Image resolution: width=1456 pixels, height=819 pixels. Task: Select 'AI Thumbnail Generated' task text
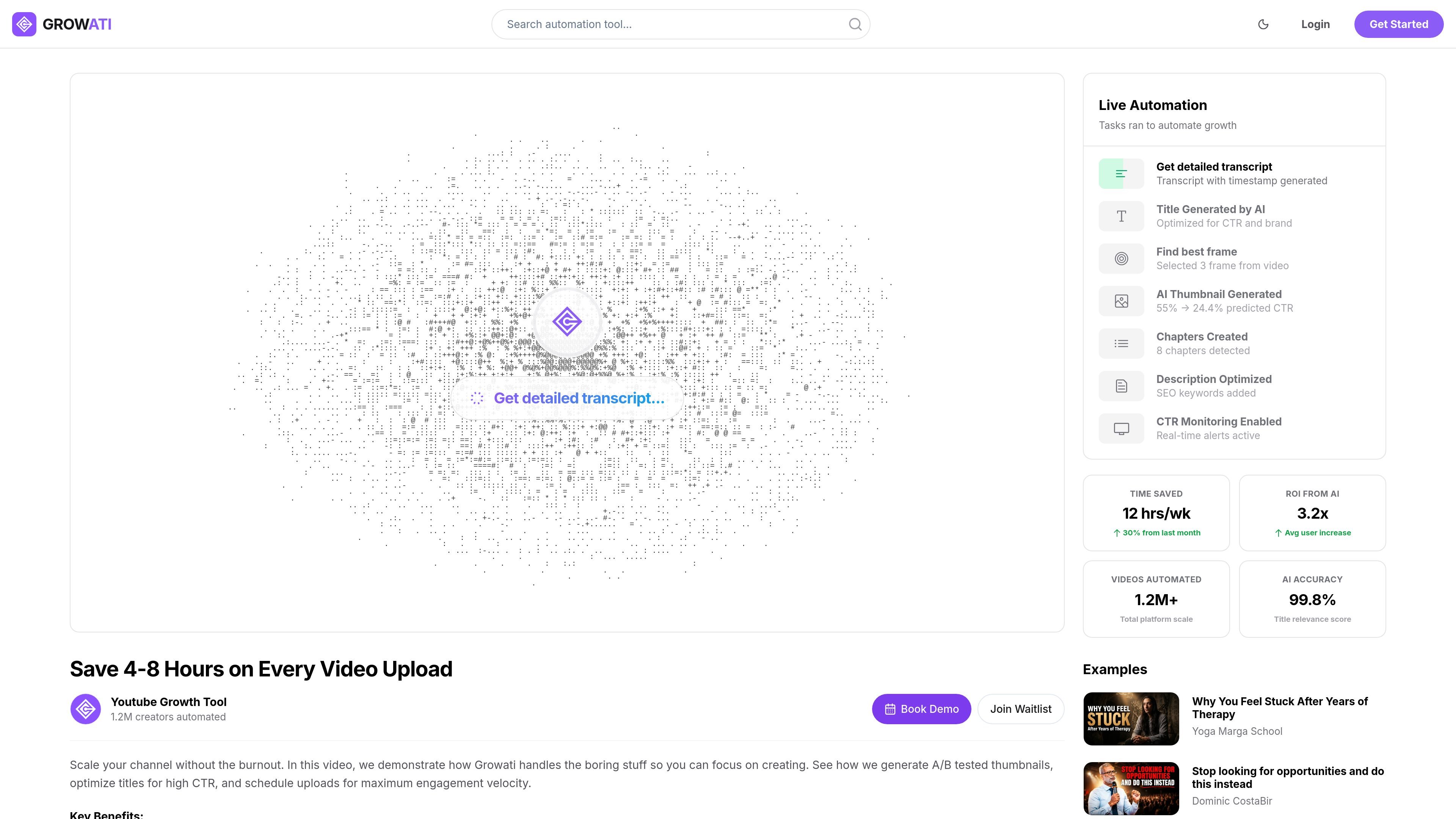tap(1219, 294)
